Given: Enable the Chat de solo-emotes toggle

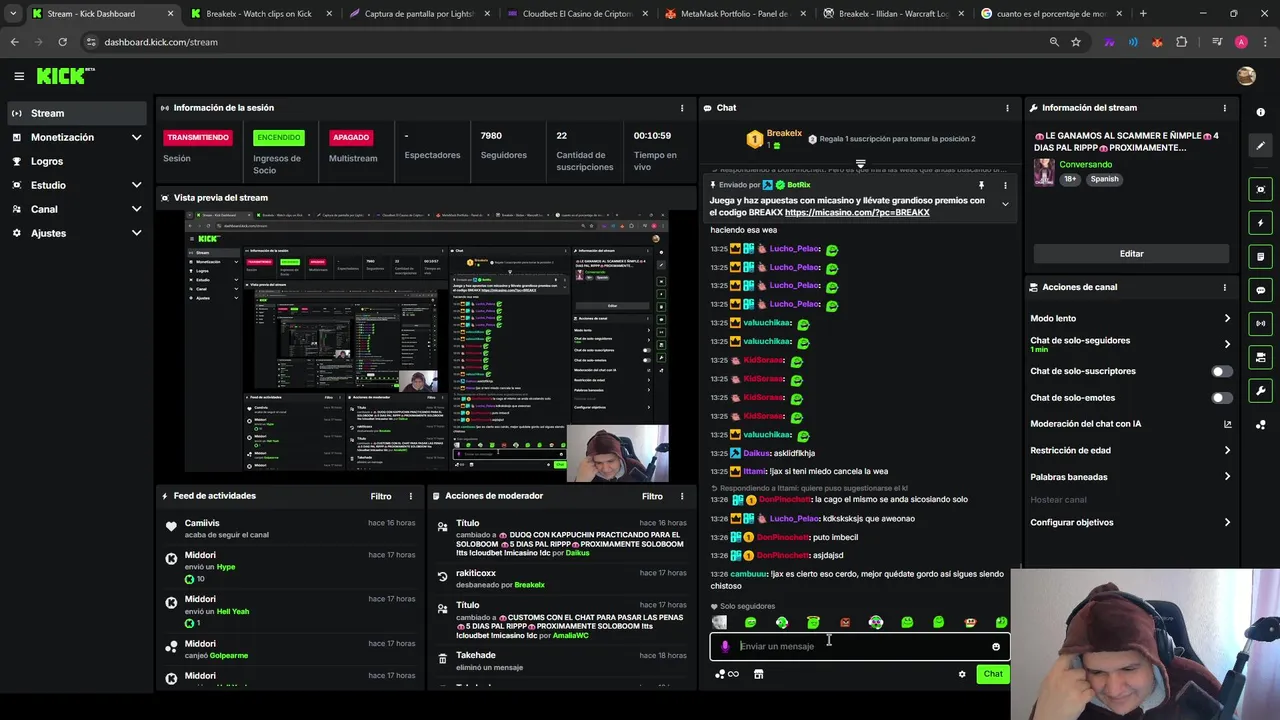Looking at the screenshot, I should click(1222, 398).
